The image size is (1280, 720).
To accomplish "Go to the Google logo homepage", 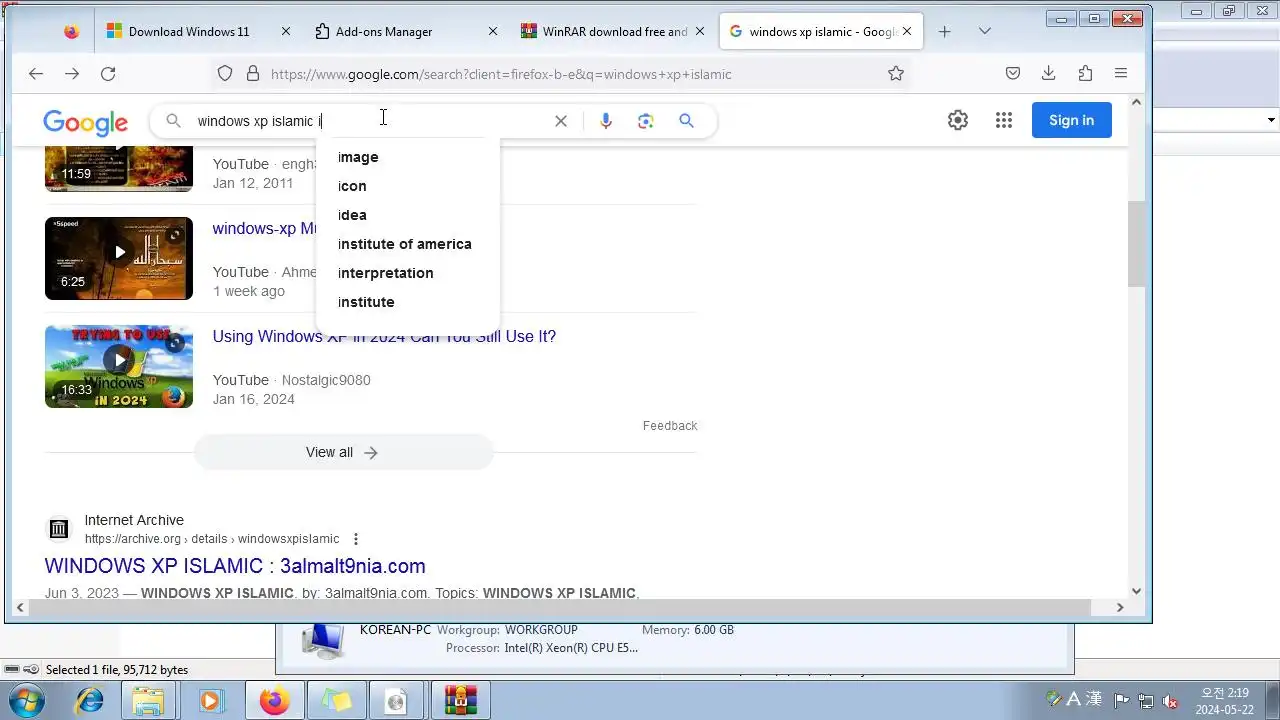I will click(85, 122).
